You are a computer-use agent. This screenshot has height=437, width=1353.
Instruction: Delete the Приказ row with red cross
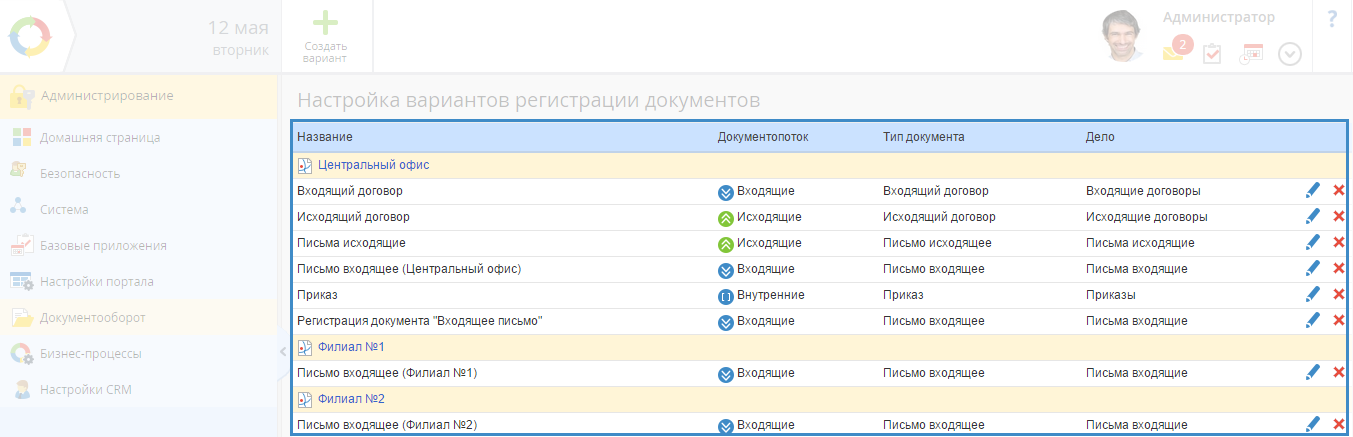(x=1338, y=295)
